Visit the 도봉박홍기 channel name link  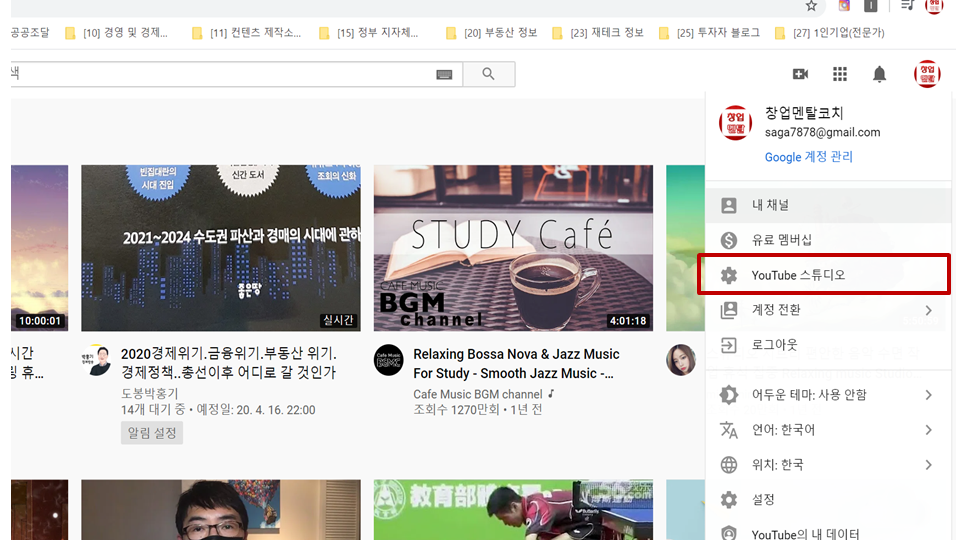[x=149, y=394]
